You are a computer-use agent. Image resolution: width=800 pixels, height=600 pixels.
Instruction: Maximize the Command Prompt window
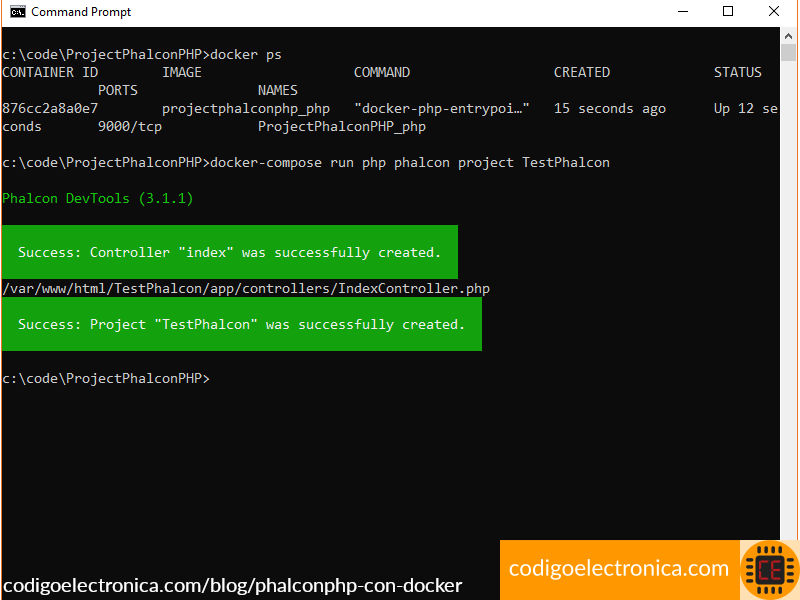coord(728,11)
